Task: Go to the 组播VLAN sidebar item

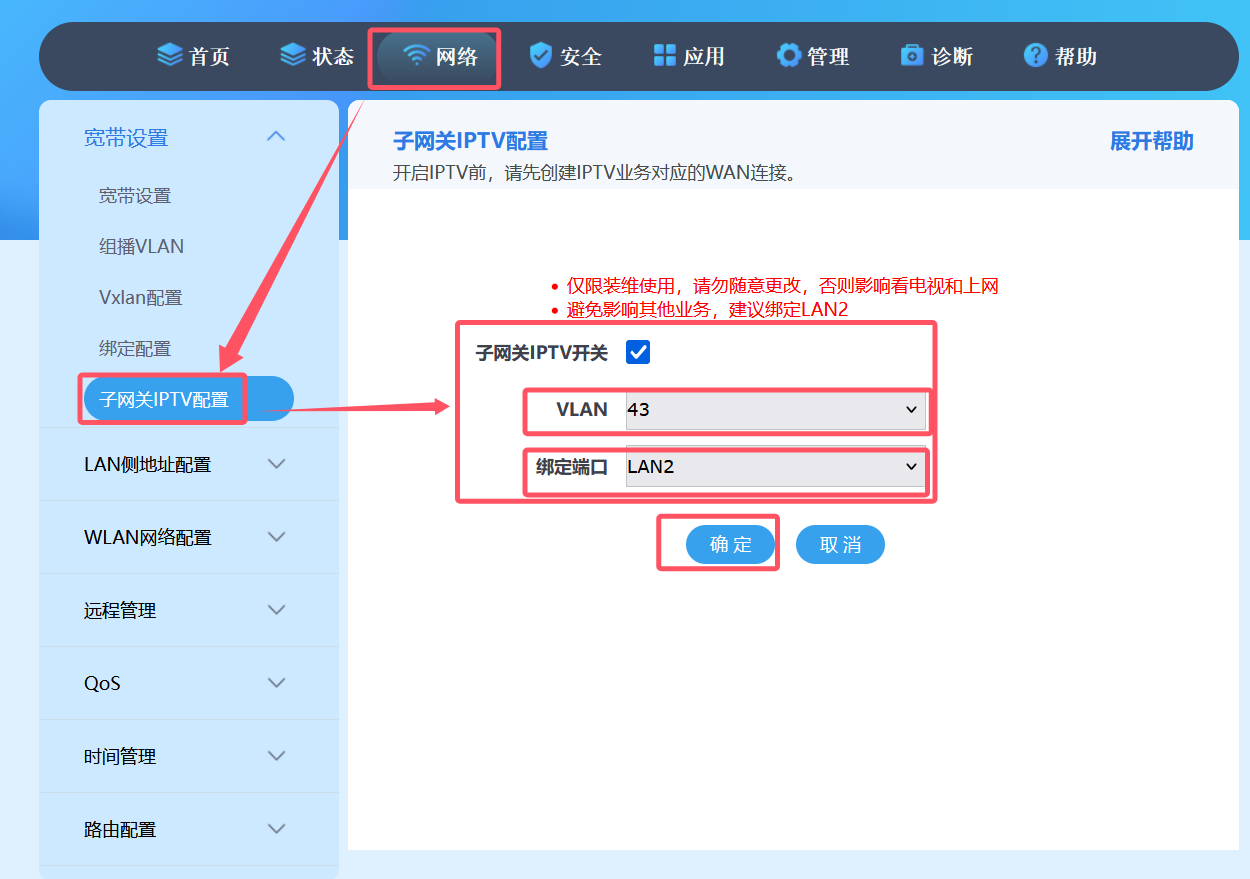Action: [141, 247]
